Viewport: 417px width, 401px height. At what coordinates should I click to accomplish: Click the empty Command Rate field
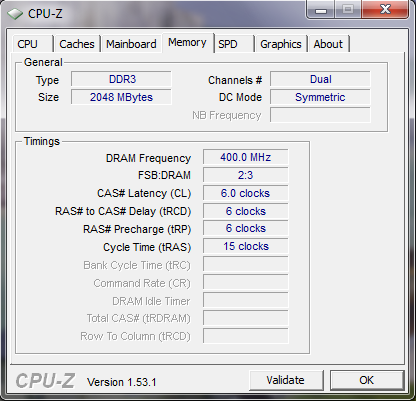[246, 282]
